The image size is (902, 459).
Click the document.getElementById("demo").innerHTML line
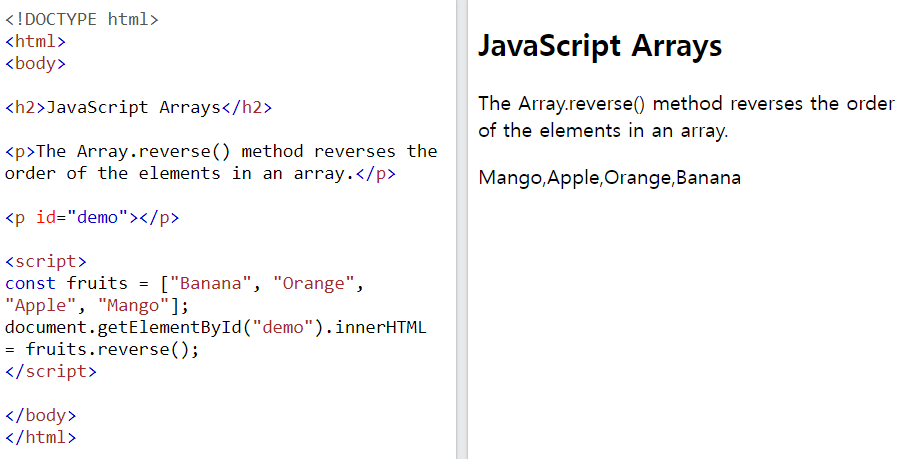[x=216, y=327]
